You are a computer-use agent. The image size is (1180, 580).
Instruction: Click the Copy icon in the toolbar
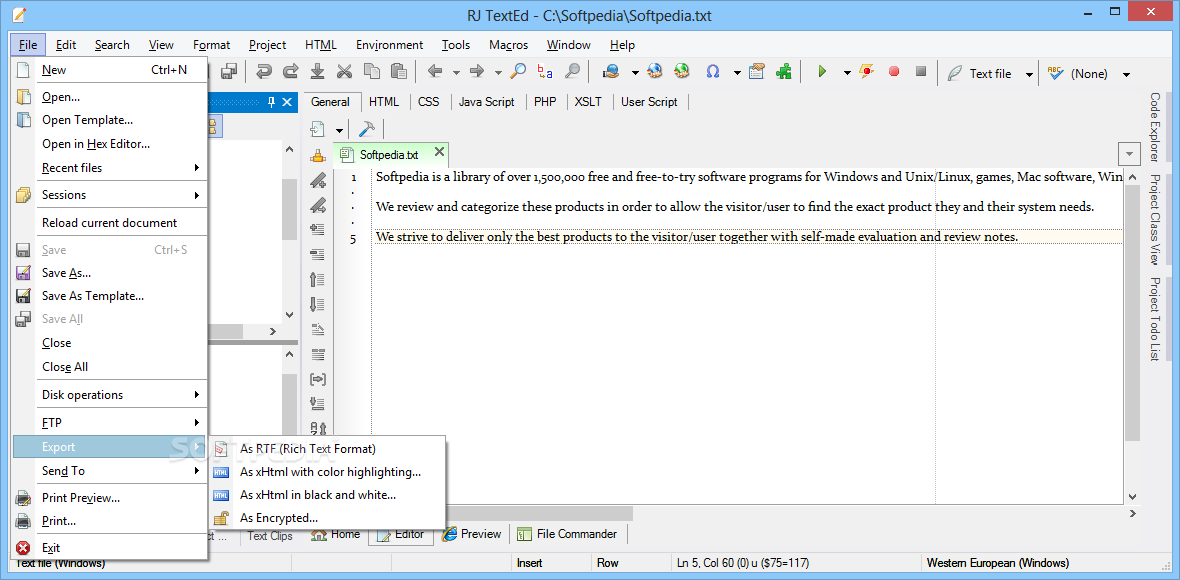(x=371, y=72)
